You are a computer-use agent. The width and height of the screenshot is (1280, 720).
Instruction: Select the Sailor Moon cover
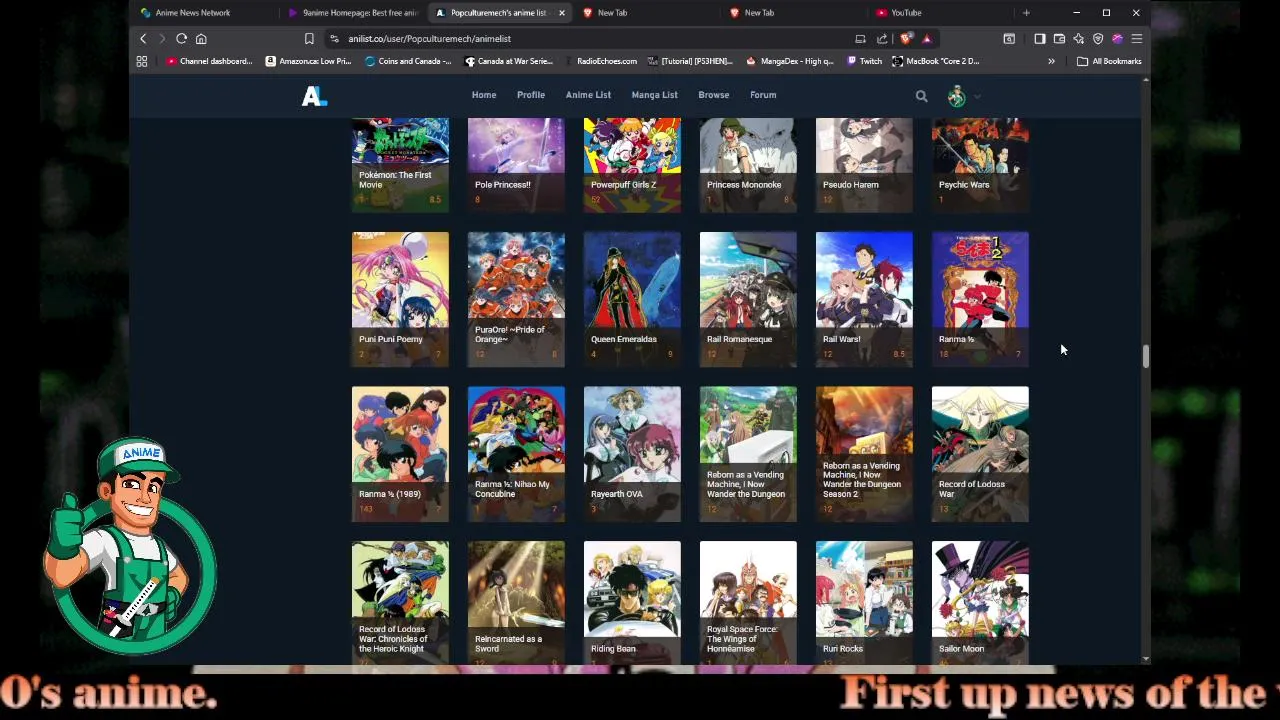tap(980, 603)
